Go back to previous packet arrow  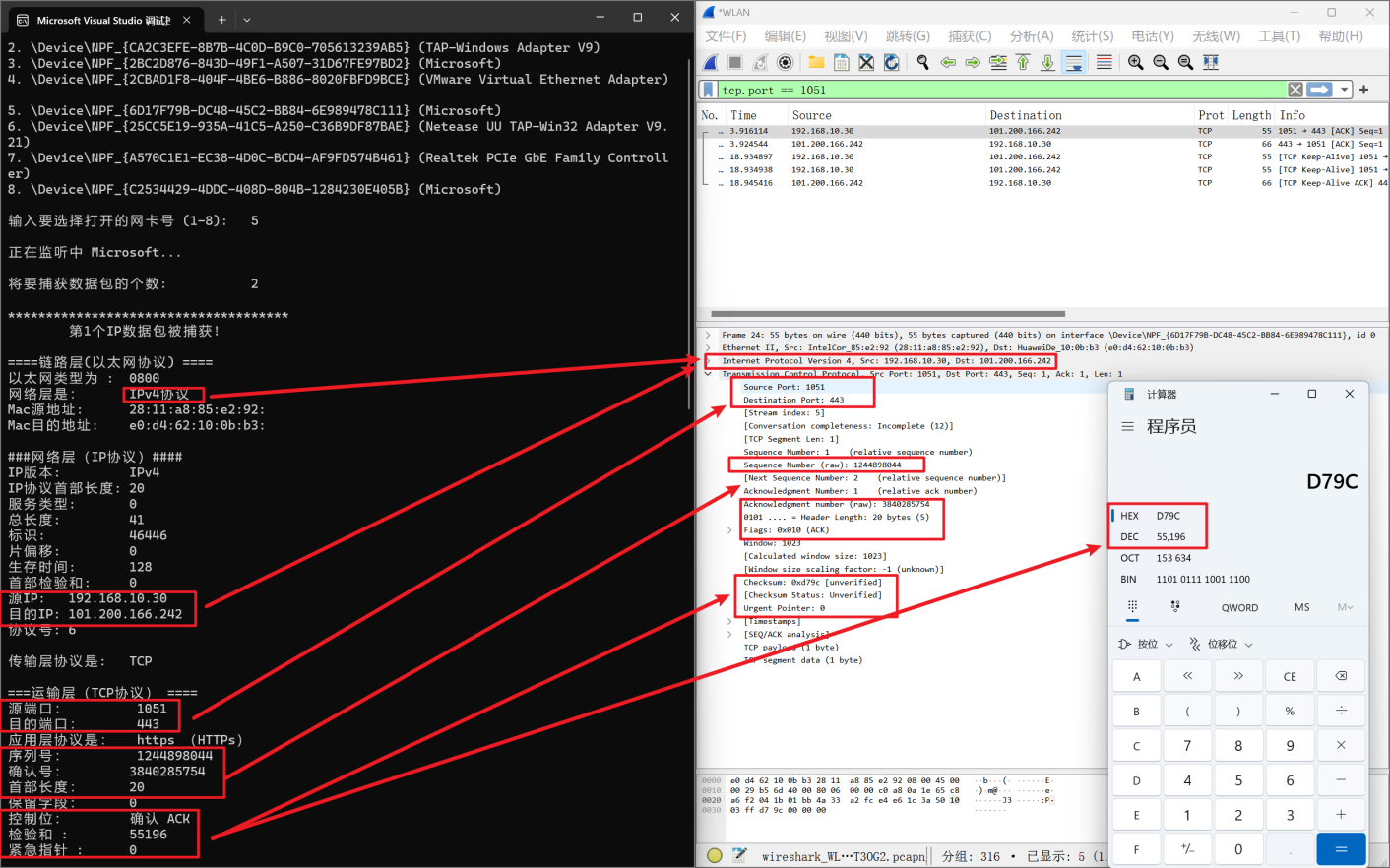click(x=948, y=62)
